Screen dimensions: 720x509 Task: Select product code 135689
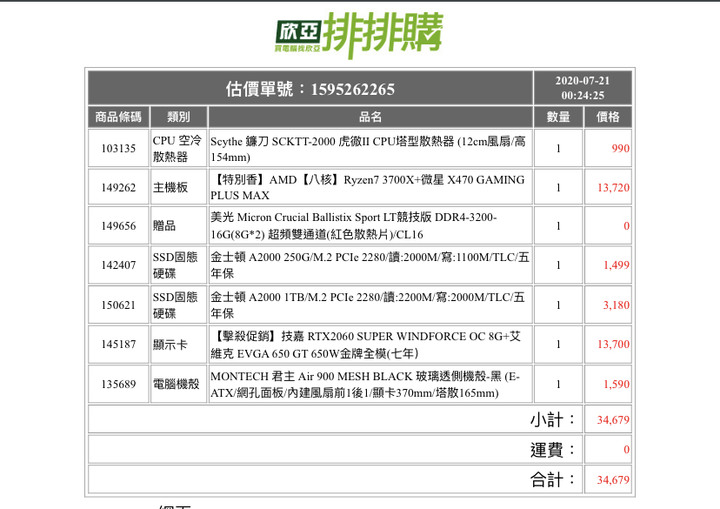tap(118, 384)
